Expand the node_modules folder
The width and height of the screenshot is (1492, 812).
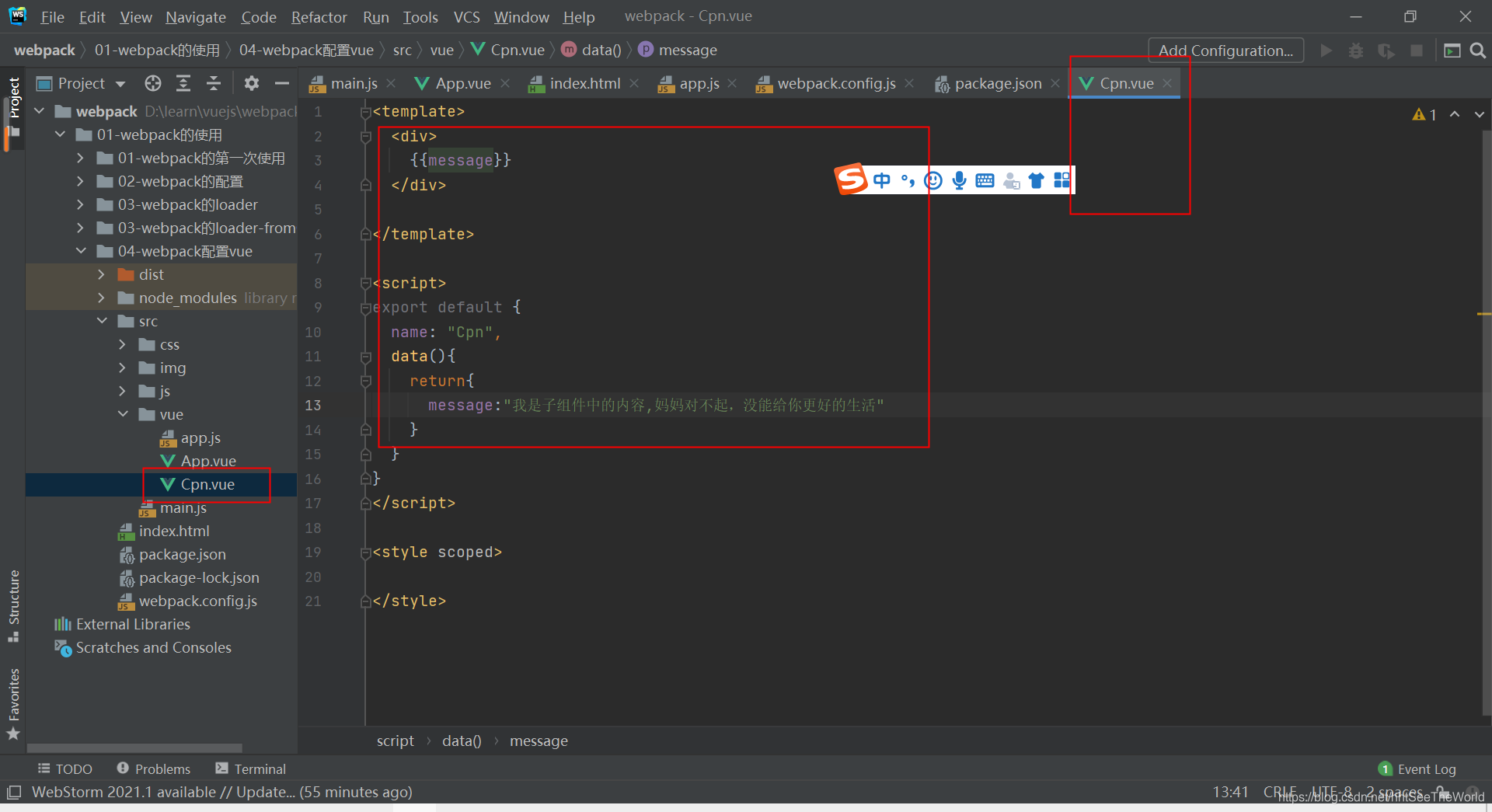(x=102, y=298)
